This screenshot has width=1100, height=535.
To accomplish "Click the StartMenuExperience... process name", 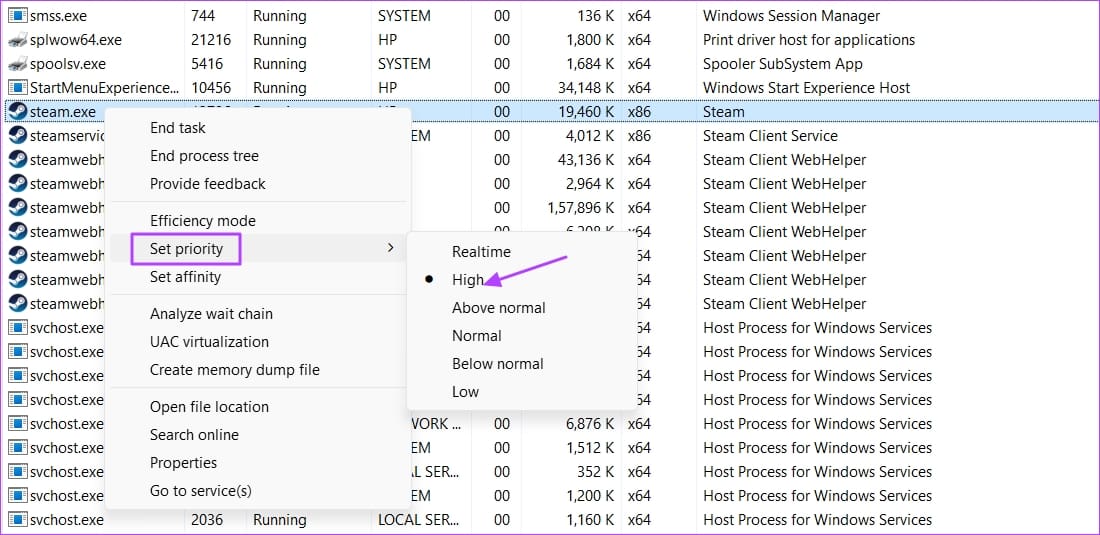I will coord(105,88).
